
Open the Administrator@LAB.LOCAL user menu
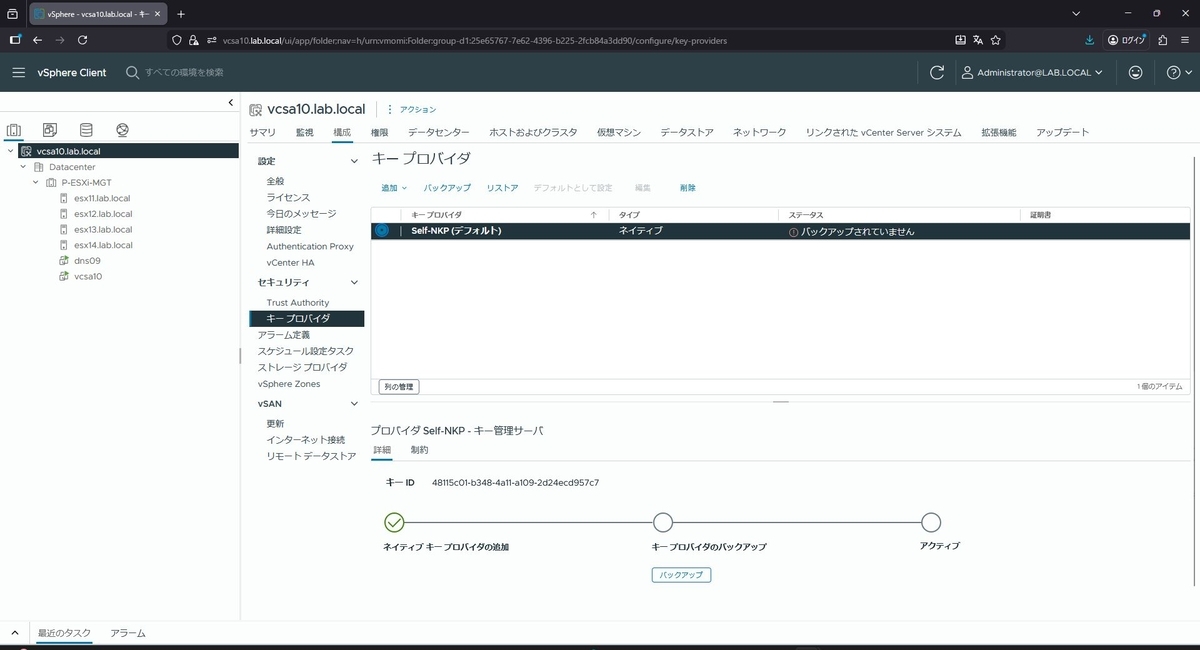(1032, 72)
